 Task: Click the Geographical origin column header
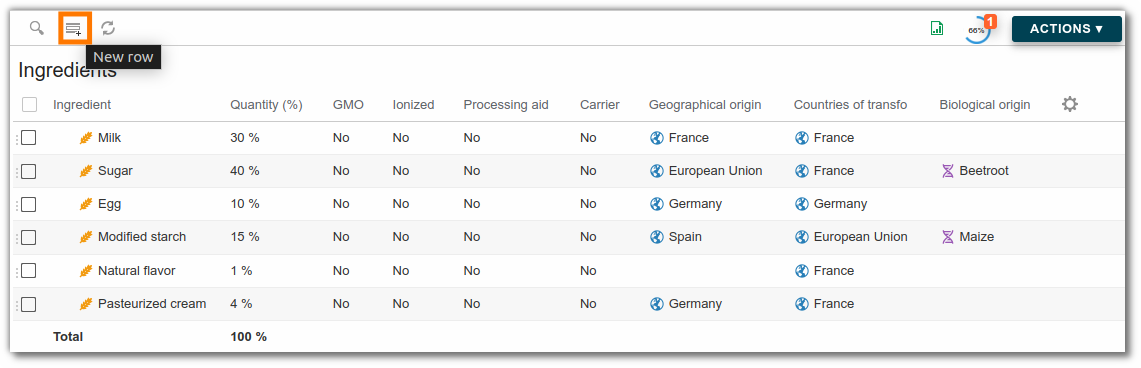[705, 105]
